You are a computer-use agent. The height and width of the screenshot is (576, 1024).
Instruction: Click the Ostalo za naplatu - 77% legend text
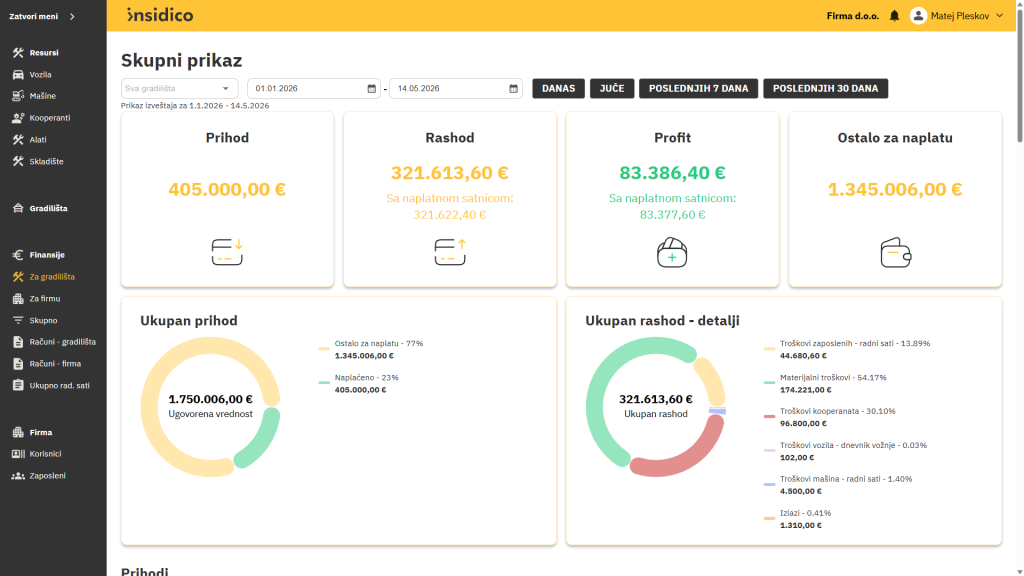point(379,344)
